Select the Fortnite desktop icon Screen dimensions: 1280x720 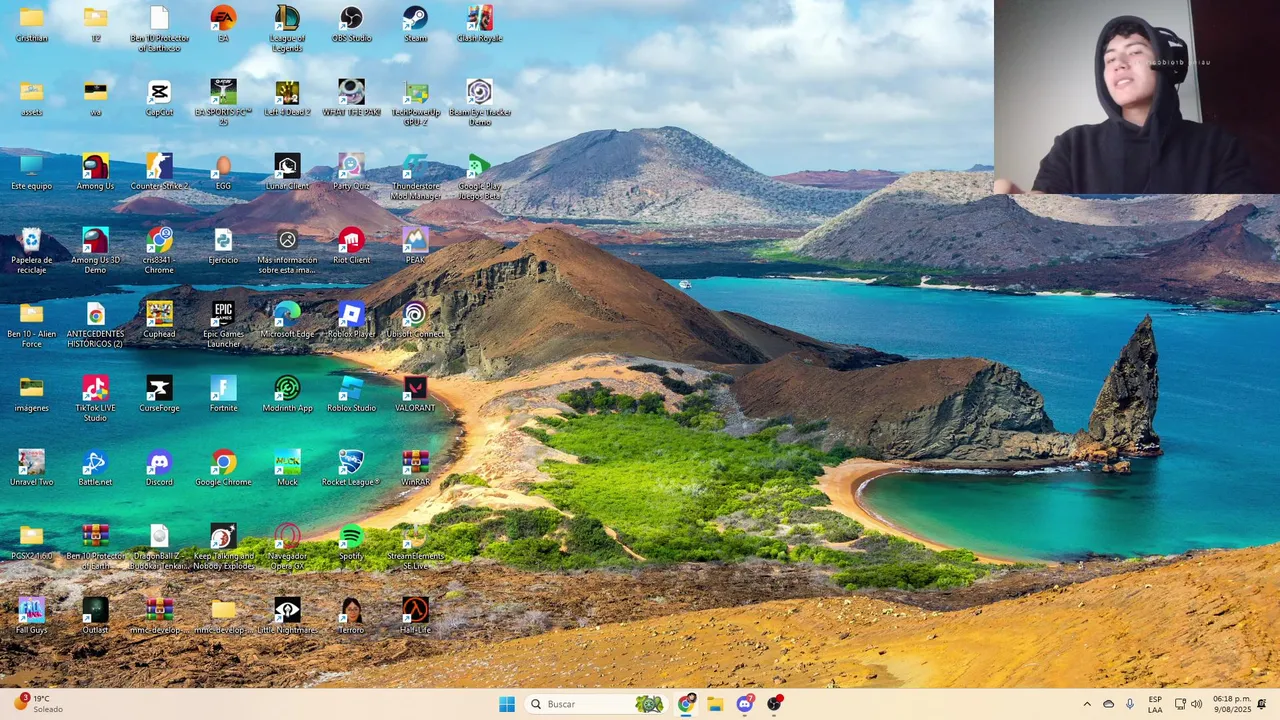[x=223, y=394]
